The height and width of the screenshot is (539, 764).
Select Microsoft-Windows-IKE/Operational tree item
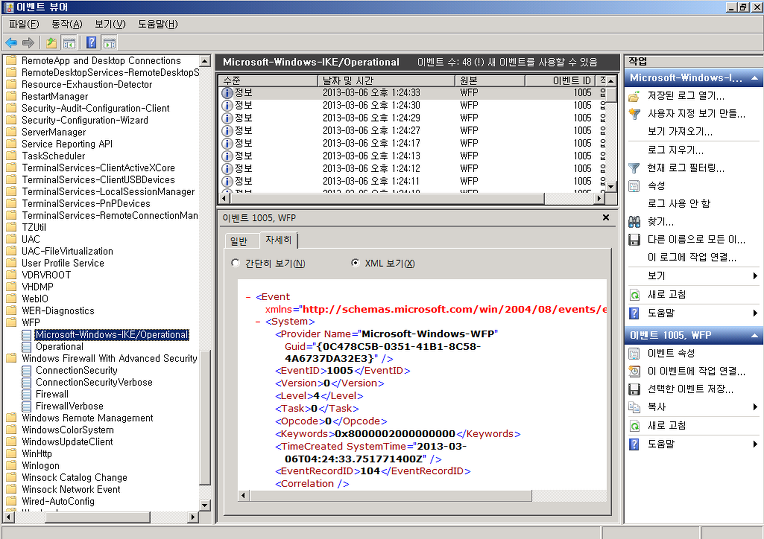tap(112, 335)
